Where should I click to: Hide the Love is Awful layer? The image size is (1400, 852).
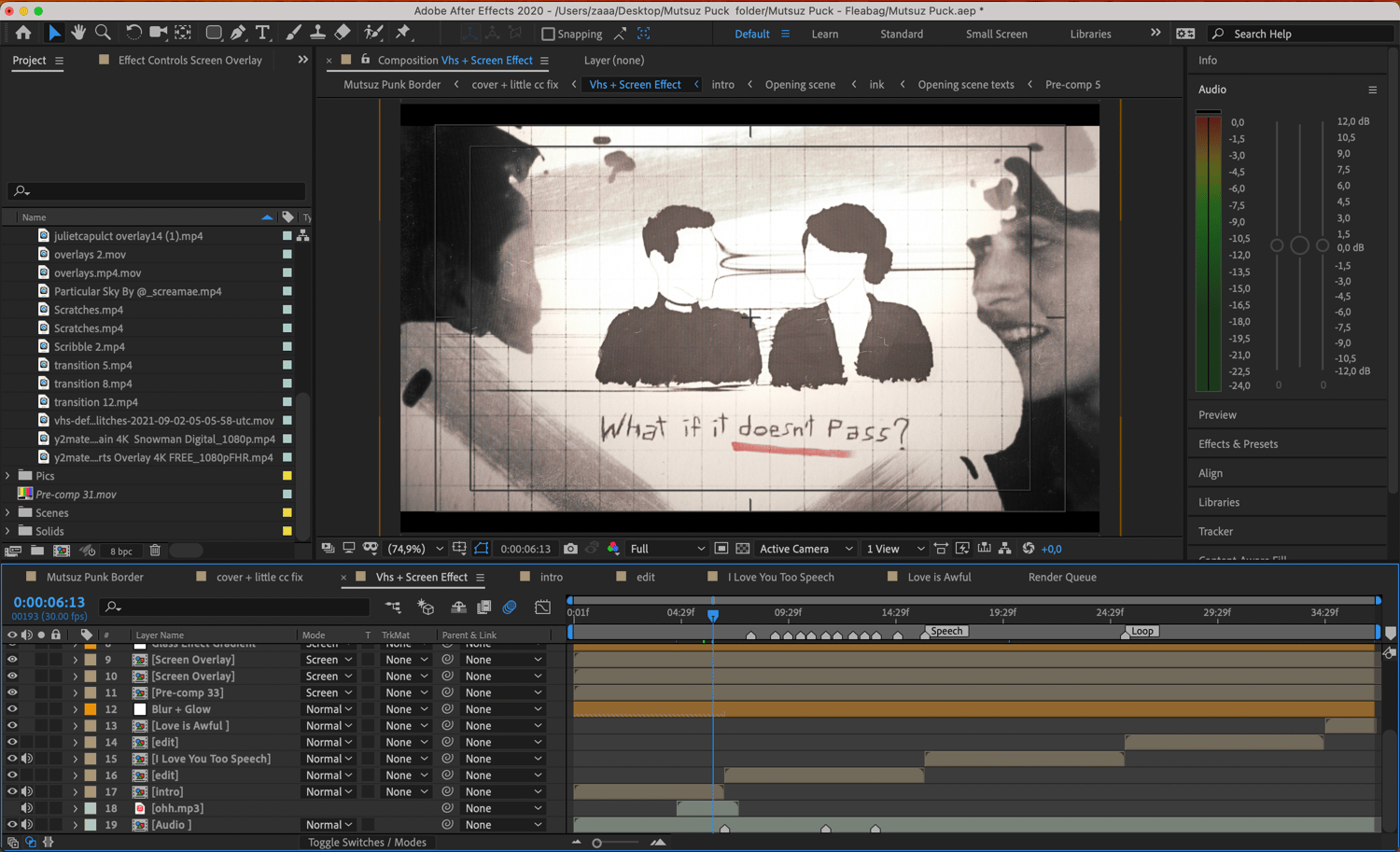pyautogui.click(x=12, y=726)
